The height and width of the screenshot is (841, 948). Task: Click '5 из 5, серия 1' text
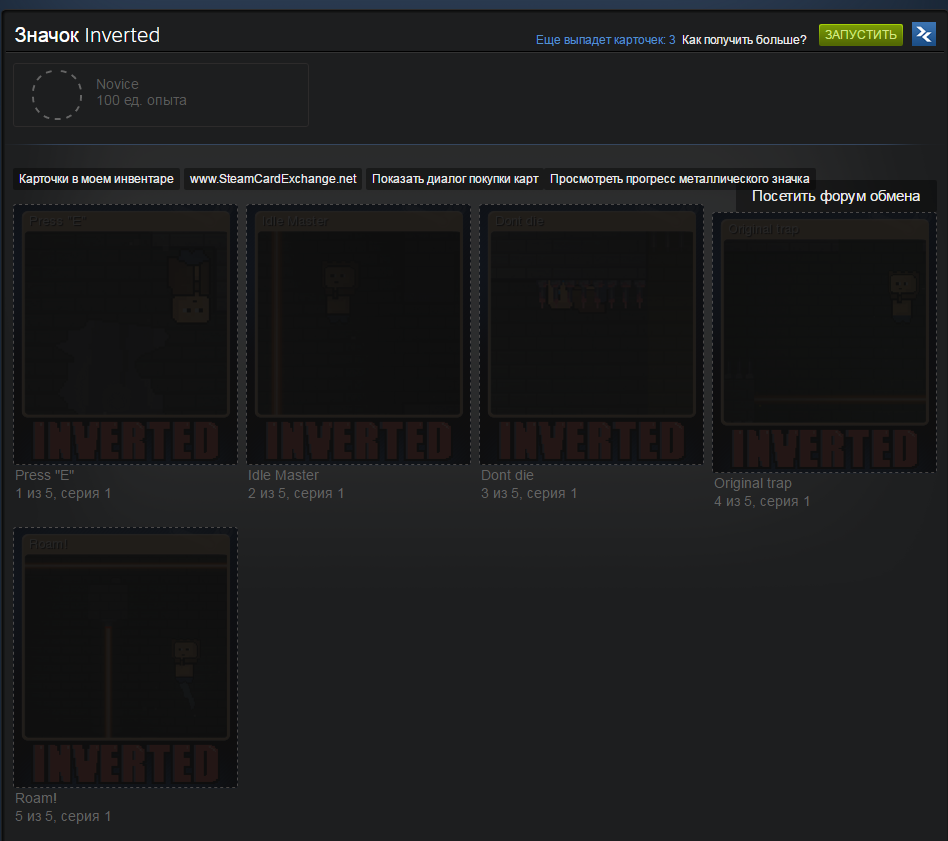(x=63, y=816)
